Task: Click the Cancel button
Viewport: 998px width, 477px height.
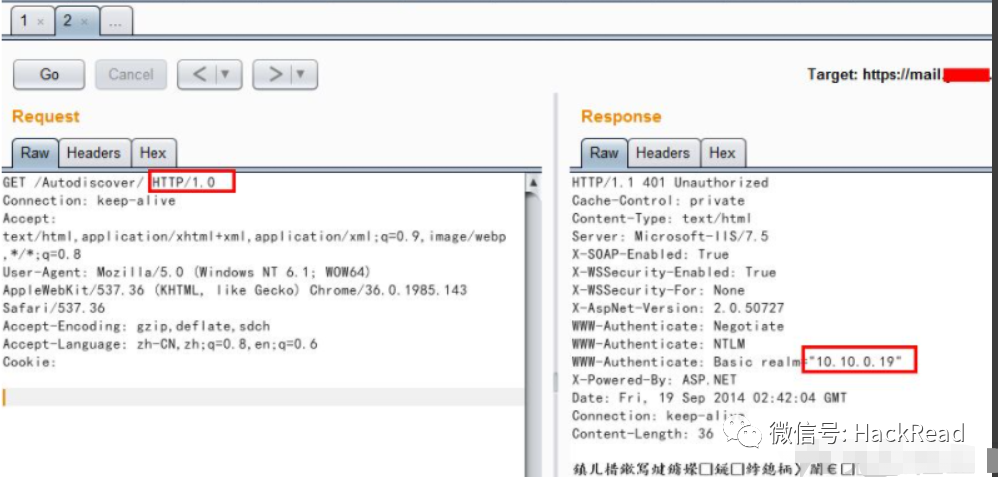Action: pyautogui.click(x=131, y=74)
